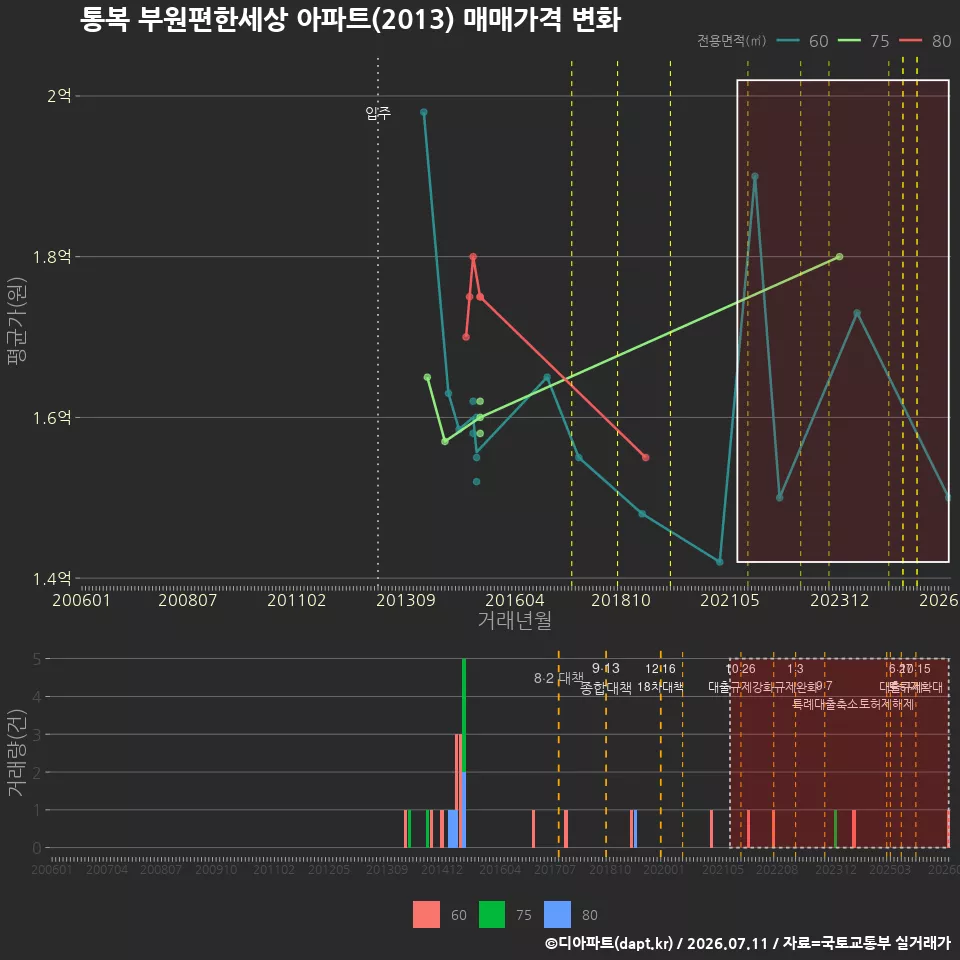Click the 9·13 annotation label

pyautogui.click(x=606, y=668)
